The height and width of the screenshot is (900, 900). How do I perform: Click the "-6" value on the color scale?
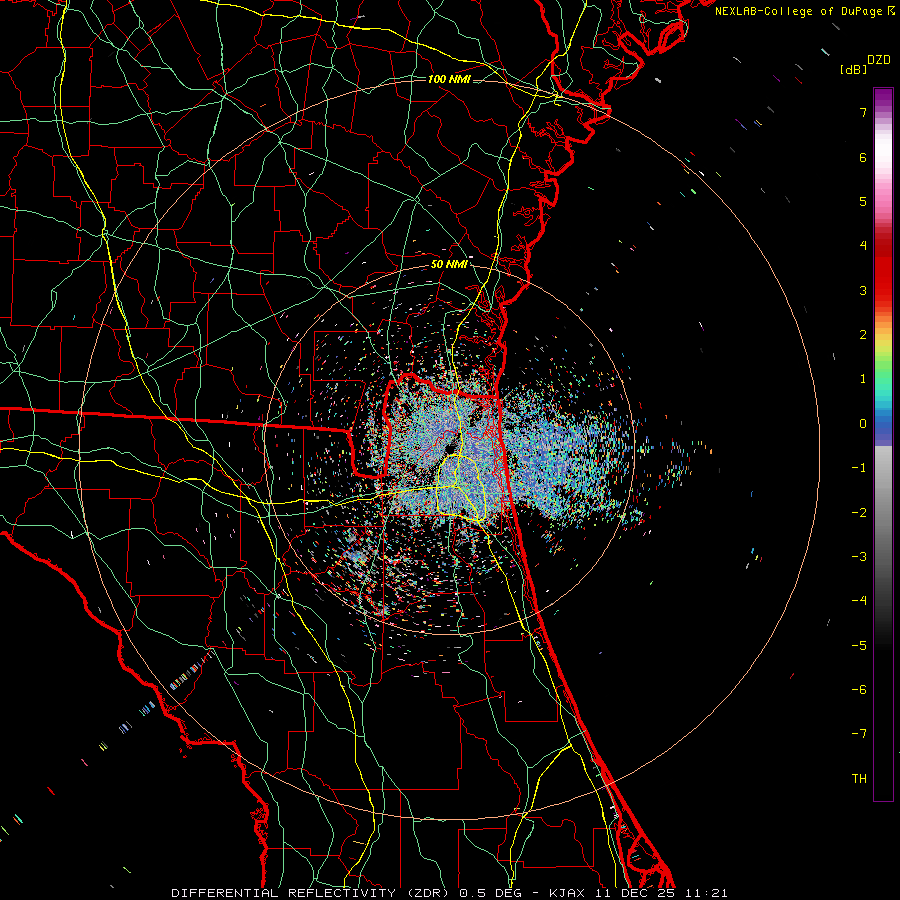(859, 690)
